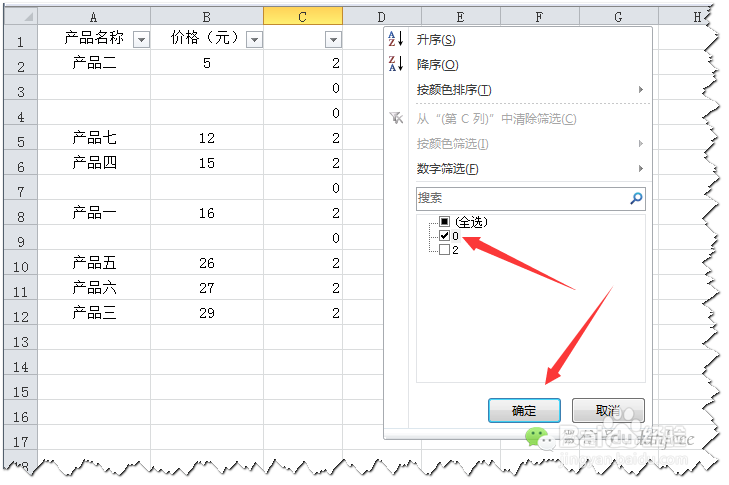Select column F header

tap(540, 16)
